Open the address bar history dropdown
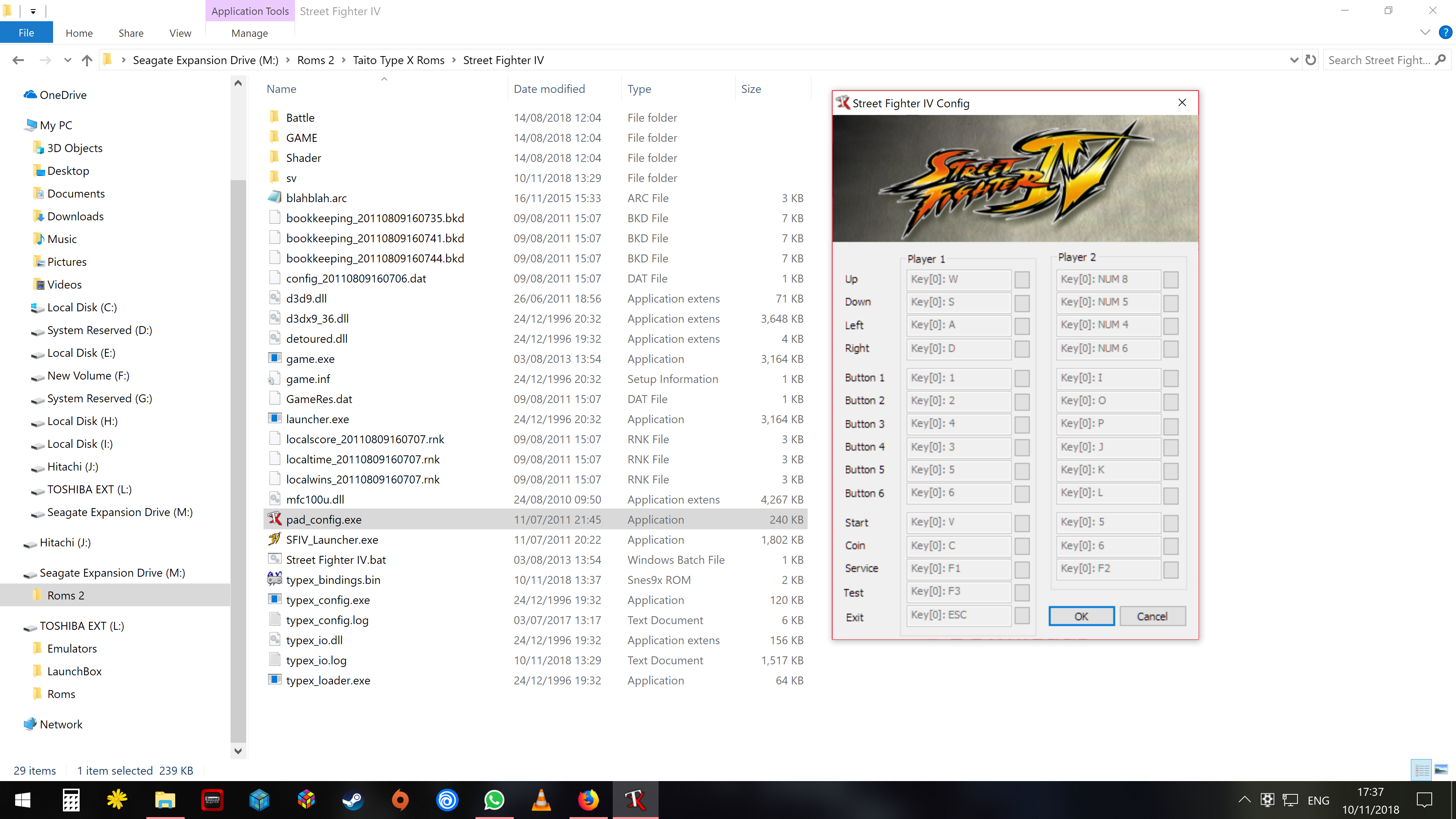Screen dimensions: 1456x819 pyautogui.click(x=1294, y=60)
